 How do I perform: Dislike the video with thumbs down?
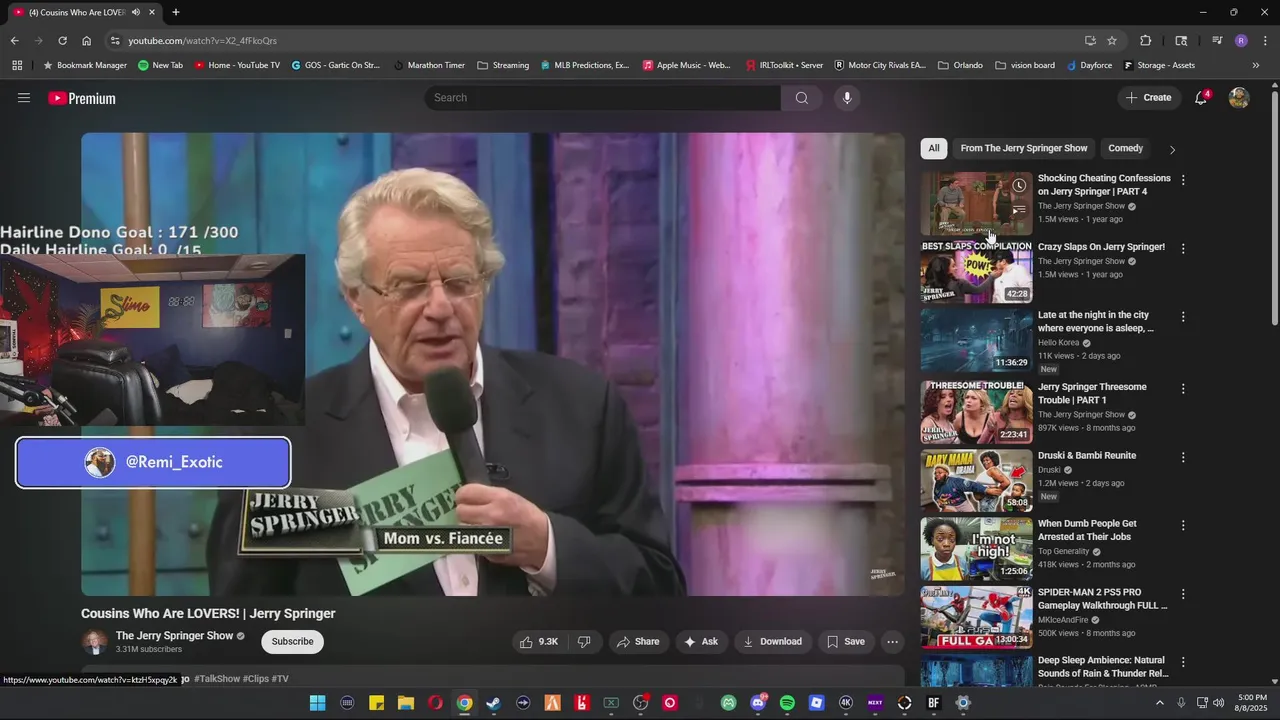click(584, 642)
